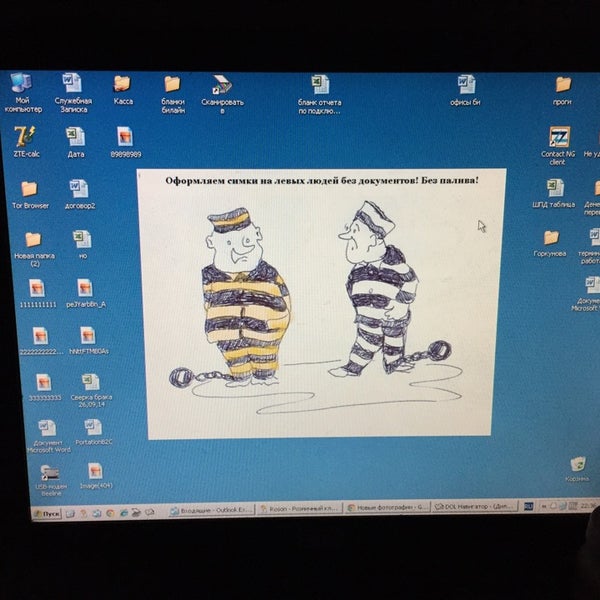Open the Касса folder
Screen dimensions: 600x600
pyautogui.click(x=123, y=91)
